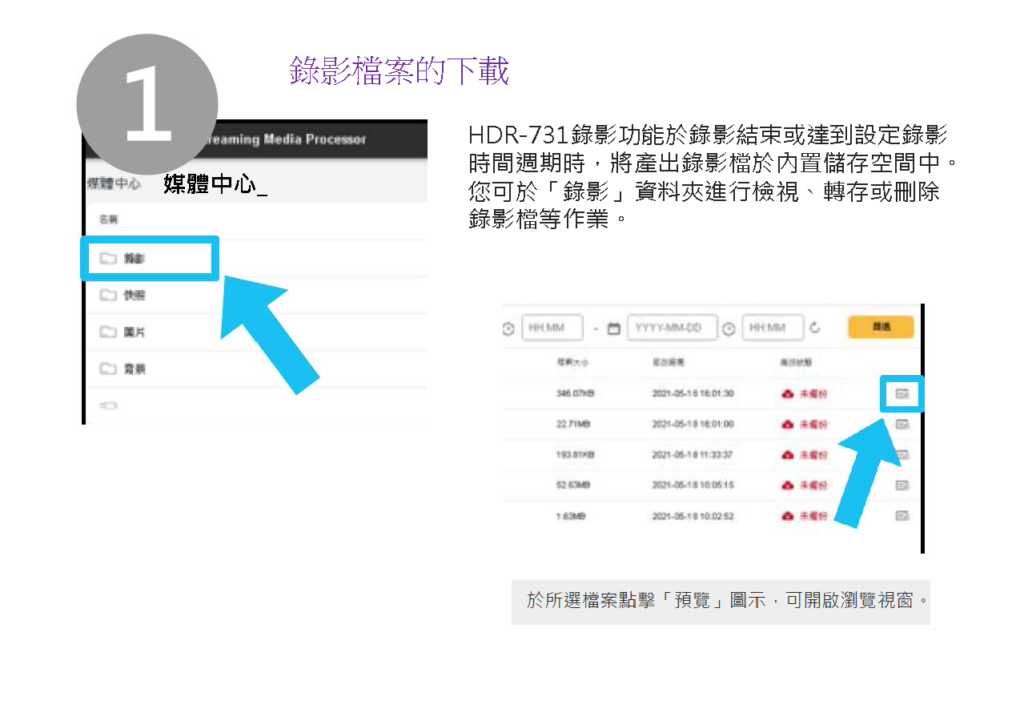
Task: Open the 快照 snapshot folder
Action: pyautogui.click(x=134, y=295)
